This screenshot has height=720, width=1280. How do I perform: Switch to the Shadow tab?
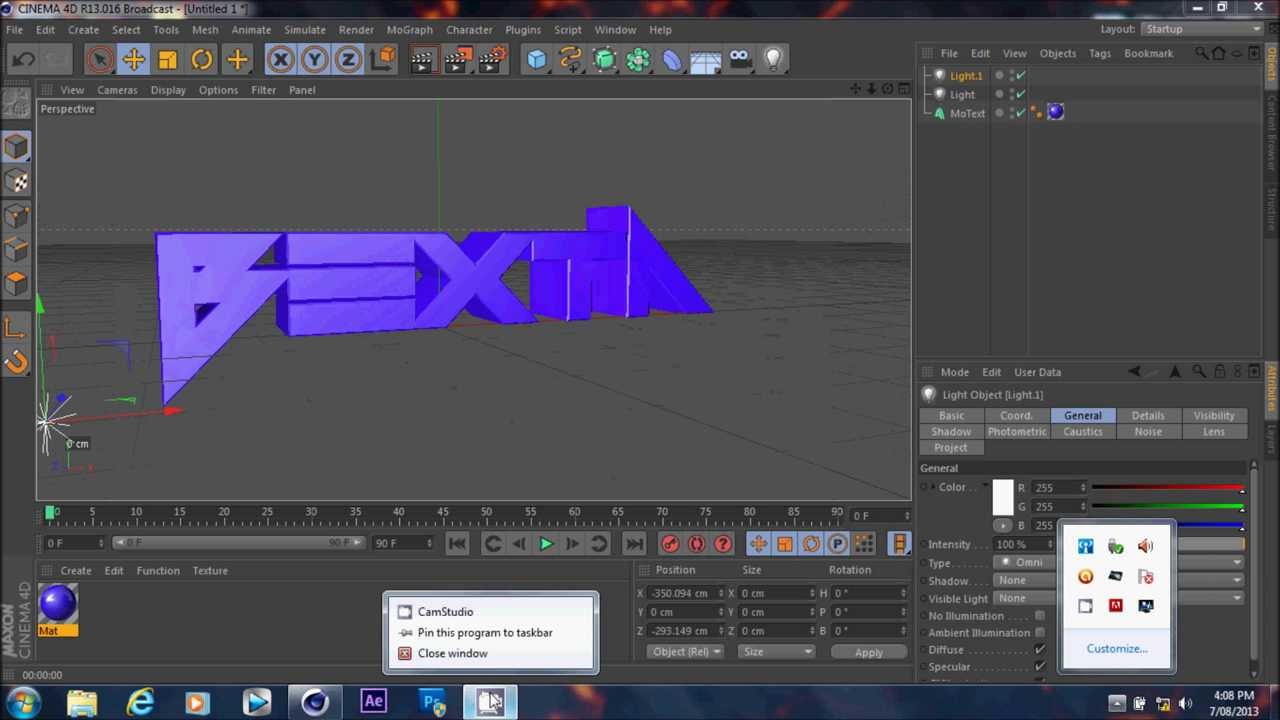coord(951,432)
